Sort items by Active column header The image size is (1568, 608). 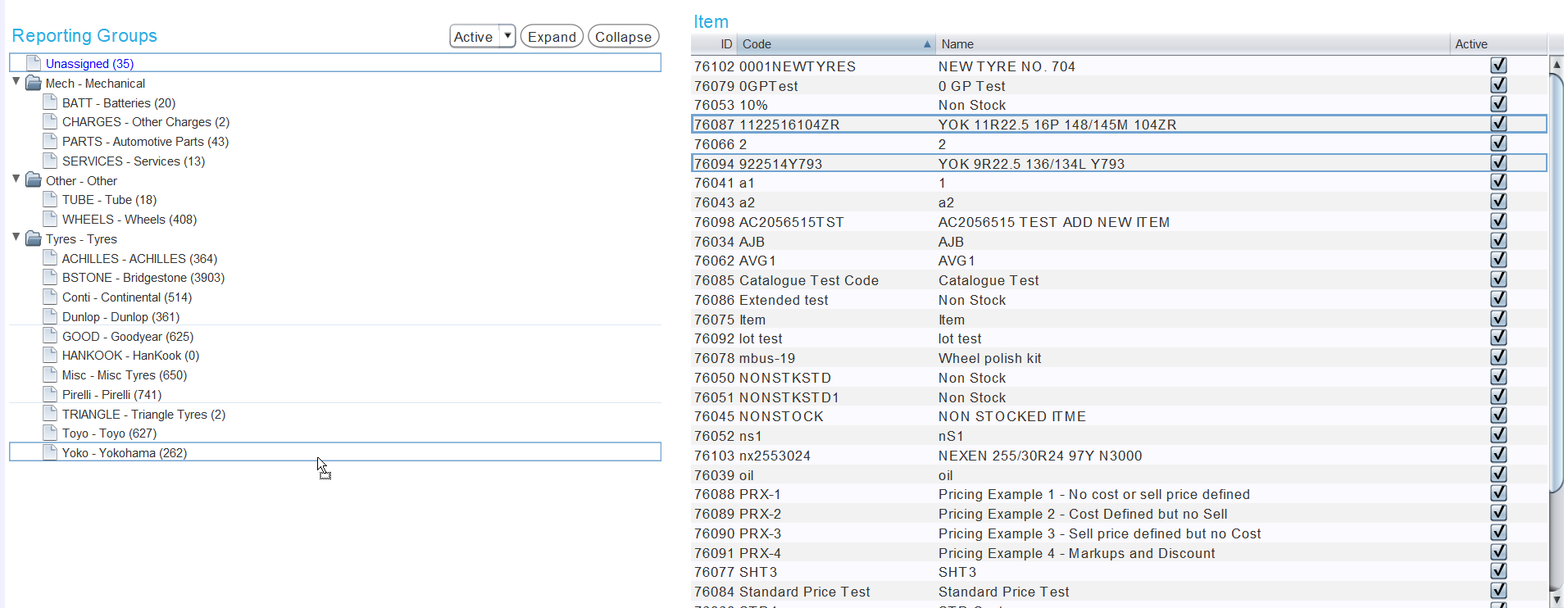(x=1498, y=44)
